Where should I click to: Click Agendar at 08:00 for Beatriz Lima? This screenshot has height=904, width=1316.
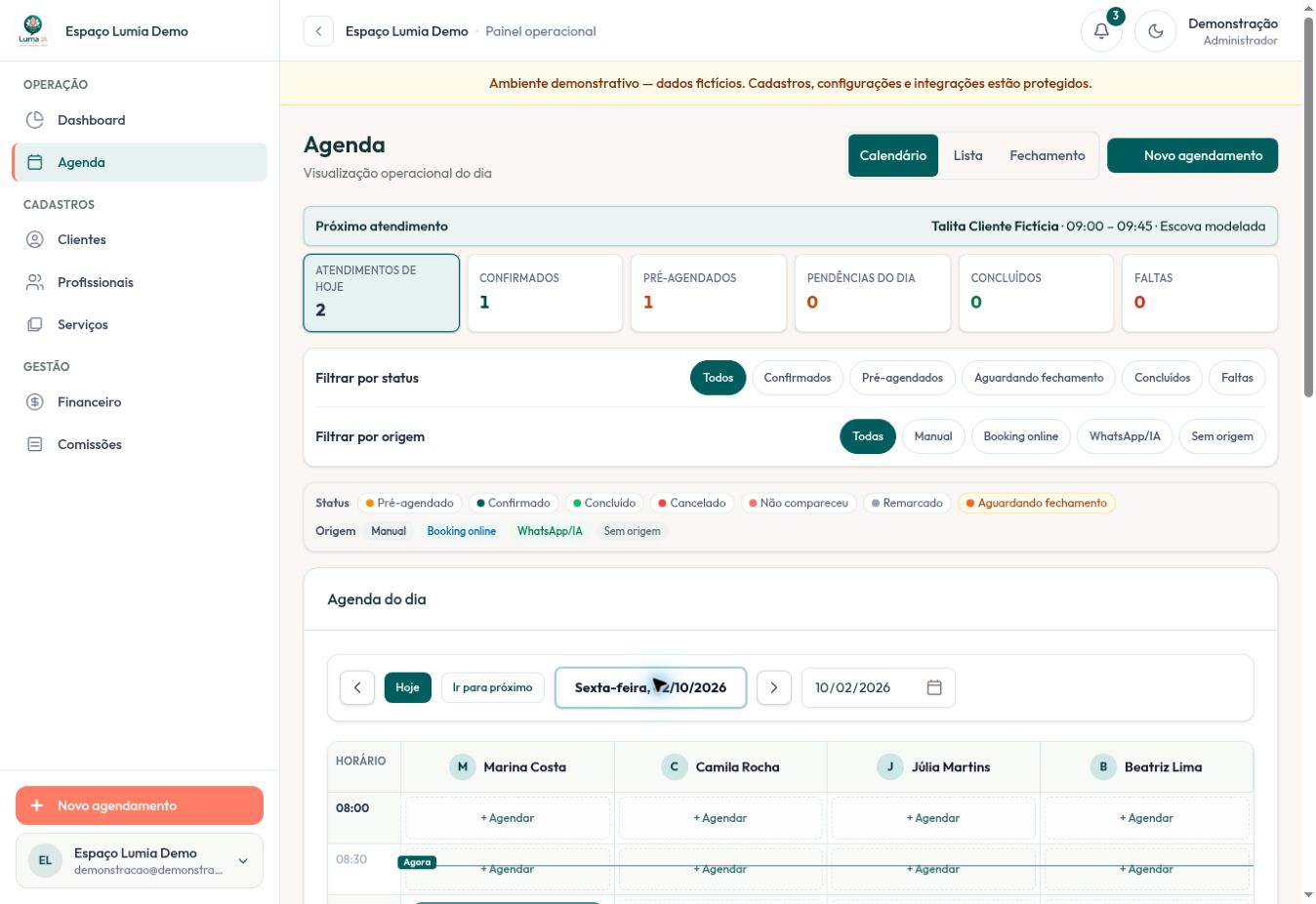1147,818
